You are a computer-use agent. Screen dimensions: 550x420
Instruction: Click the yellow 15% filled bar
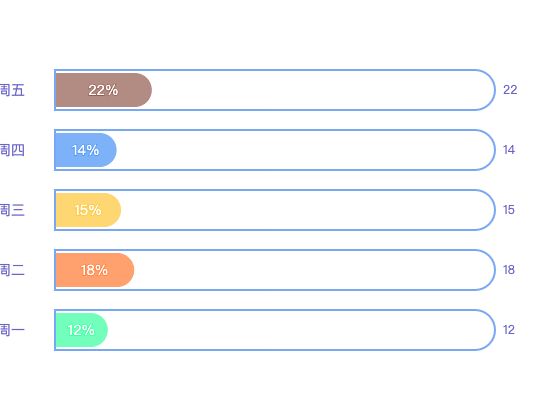coord(88,210)
